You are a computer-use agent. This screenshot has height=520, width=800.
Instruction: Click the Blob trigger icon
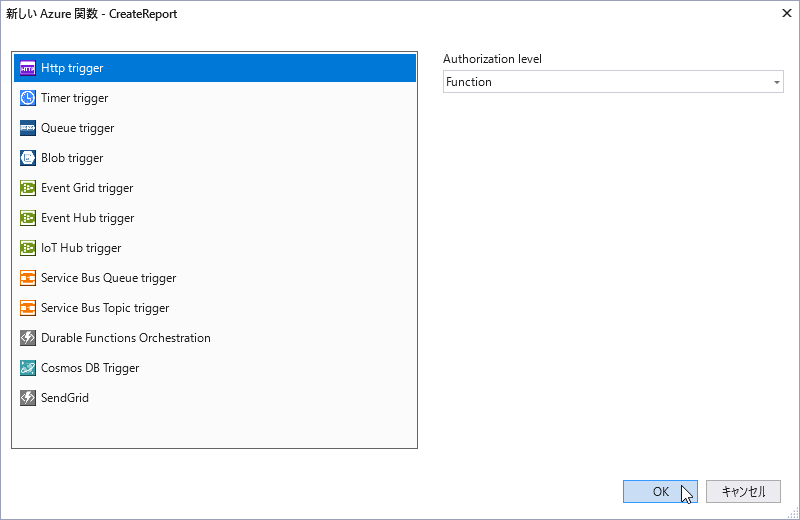pyautogui.click(x=28, y=158)
